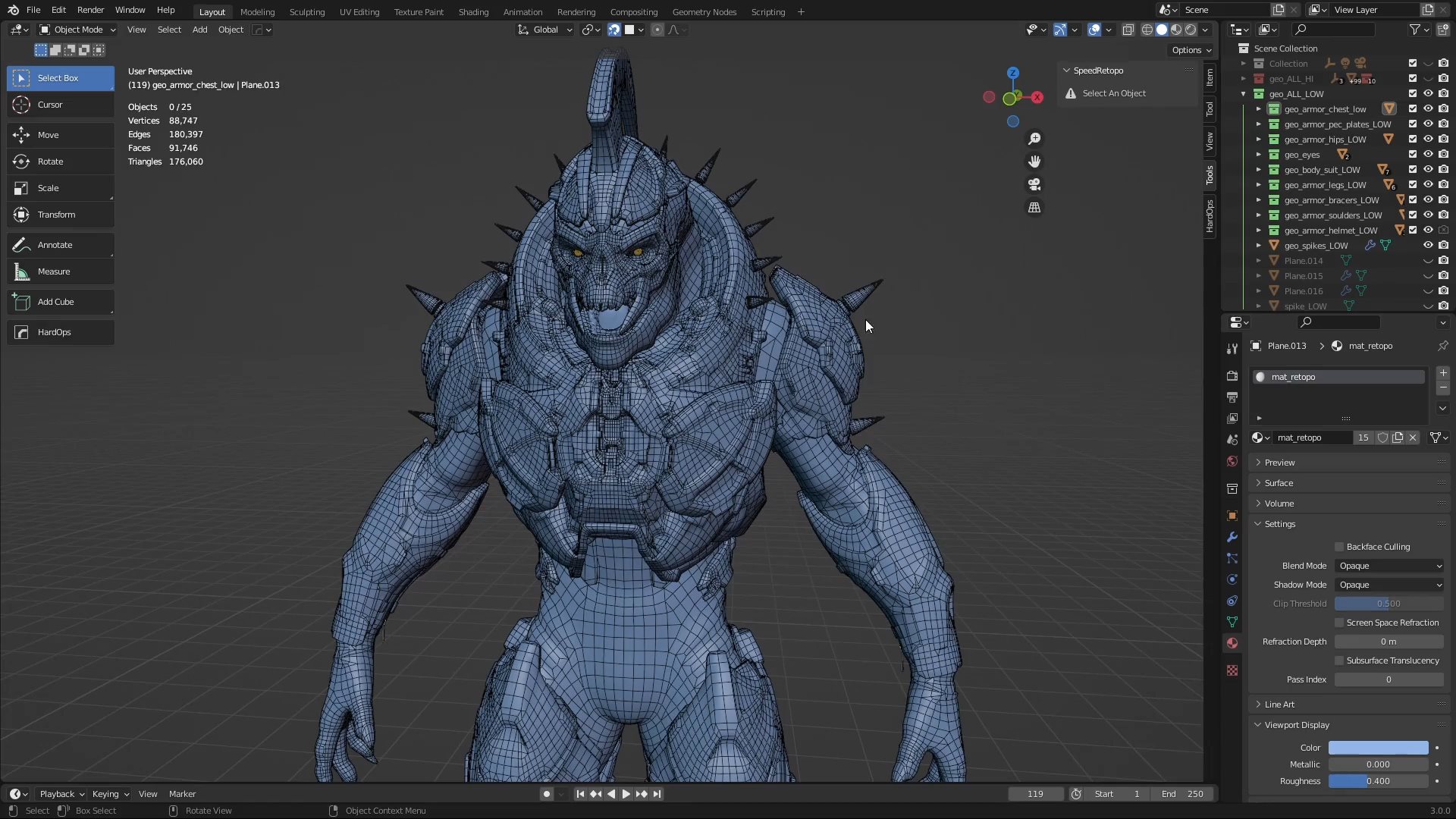Open the Material Properties tab
The height and width of the screenshot is (819, 1456).
1232,643
